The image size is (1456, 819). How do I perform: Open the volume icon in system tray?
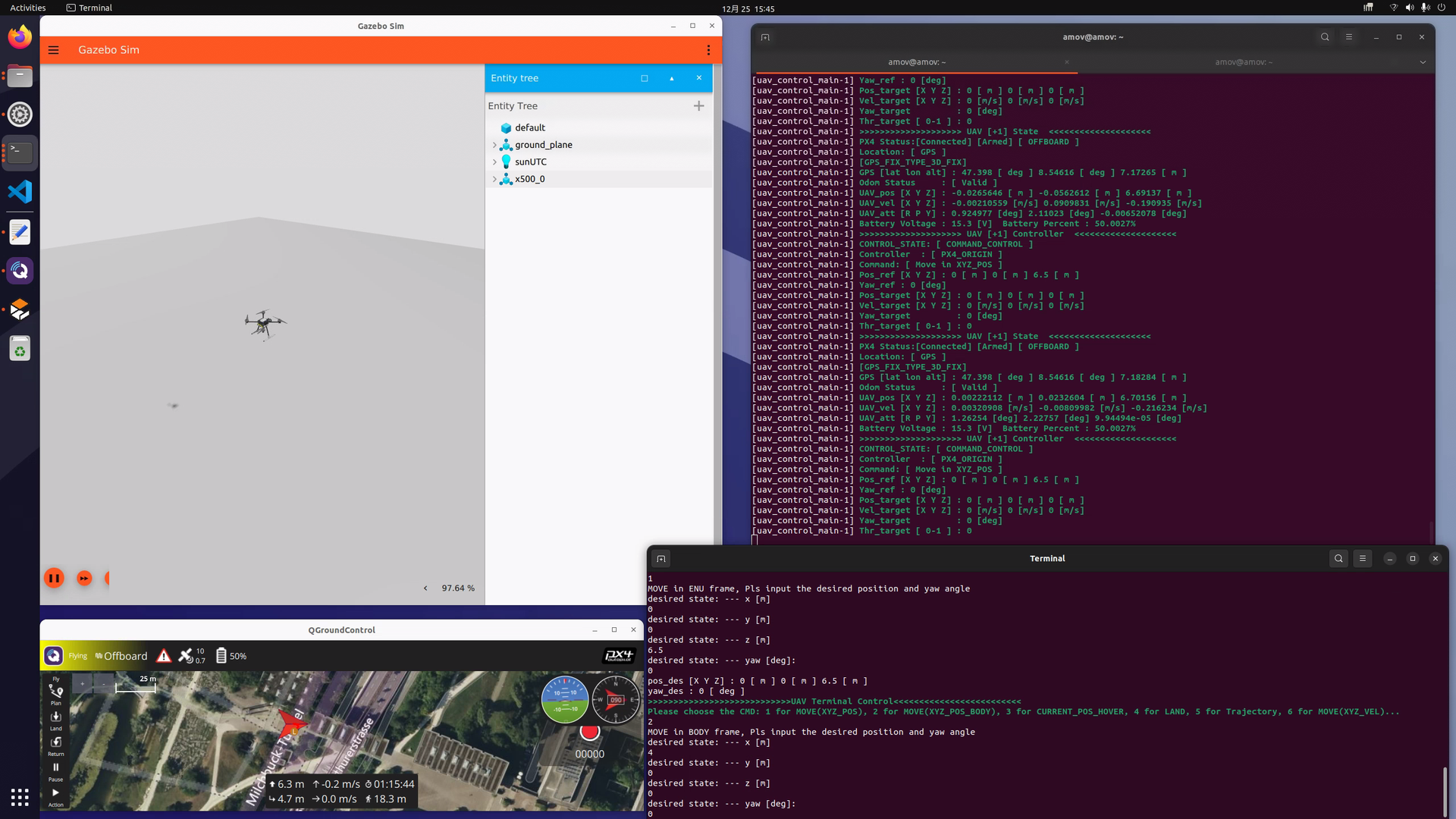tap(1409, 8)
